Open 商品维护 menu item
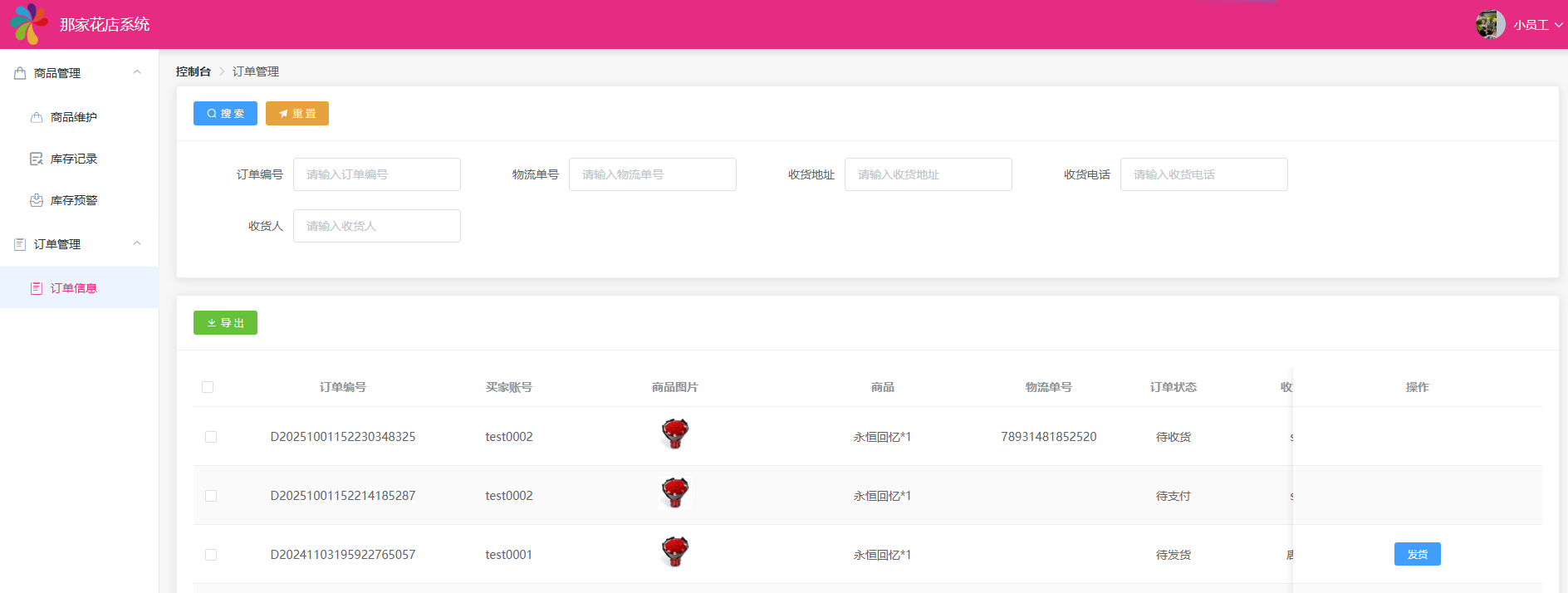1568x593 pixels. pos(79,117)
